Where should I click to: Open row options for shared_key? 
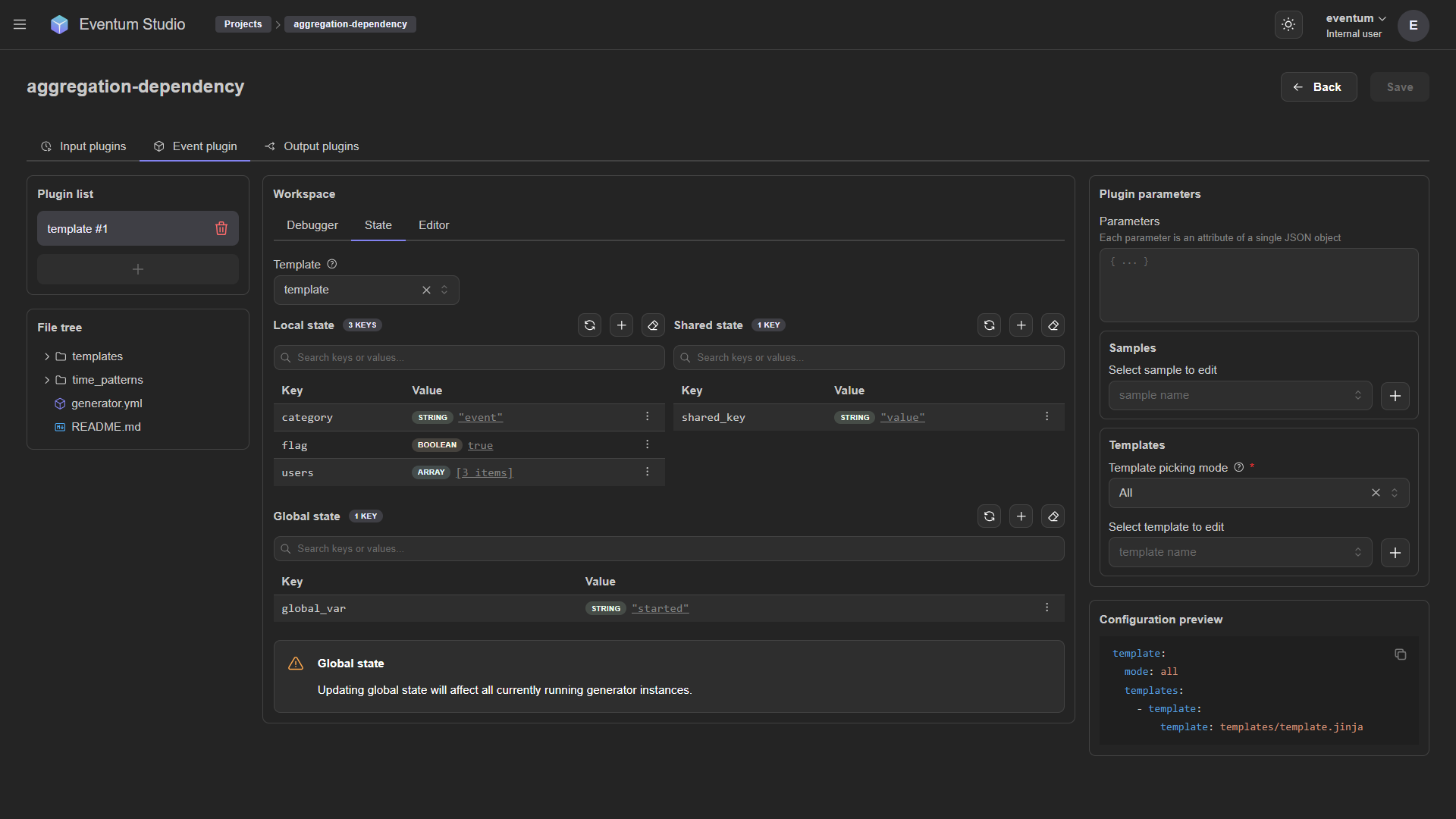pyautogui.click(x=1046, y=416)
